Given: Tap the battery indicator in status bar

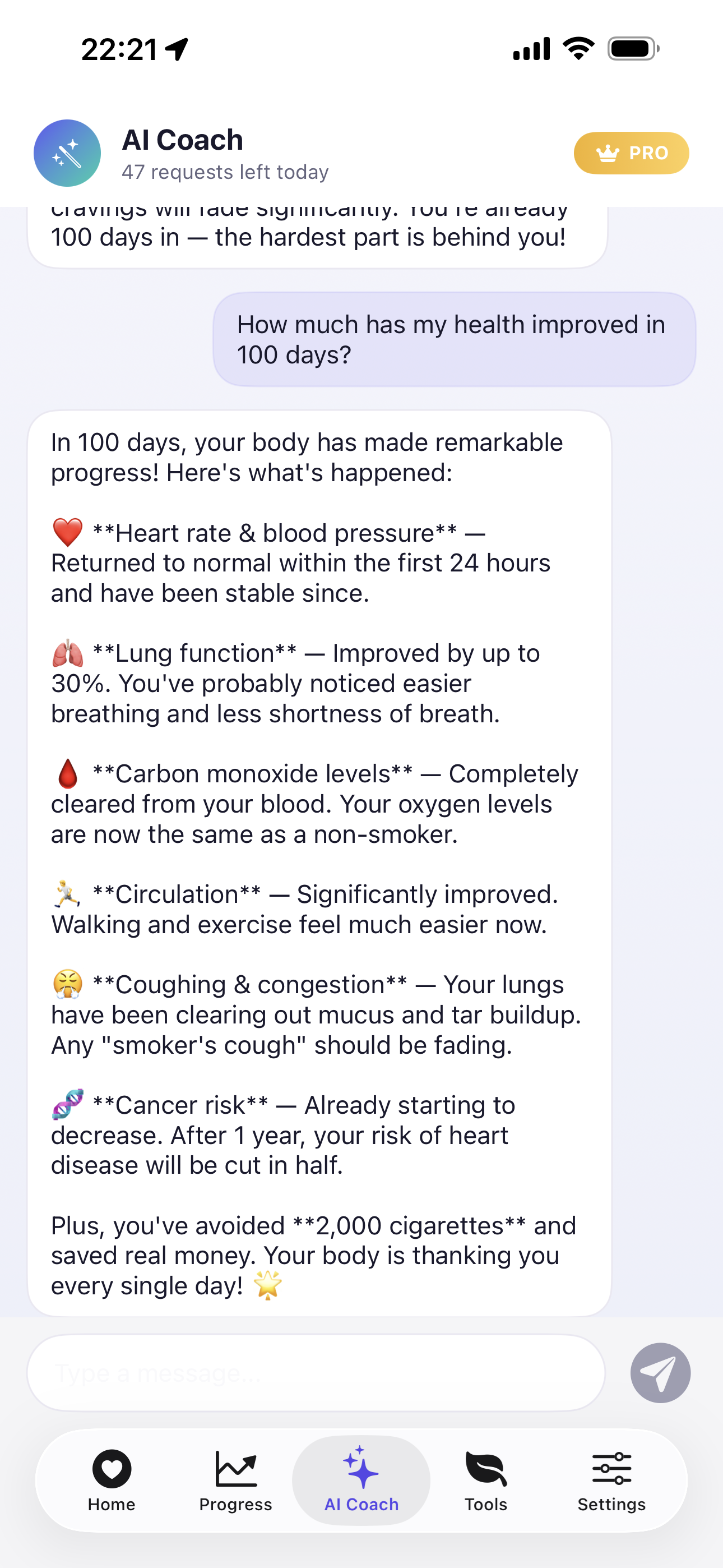Looking at the screenshot, I should point(633,49).
